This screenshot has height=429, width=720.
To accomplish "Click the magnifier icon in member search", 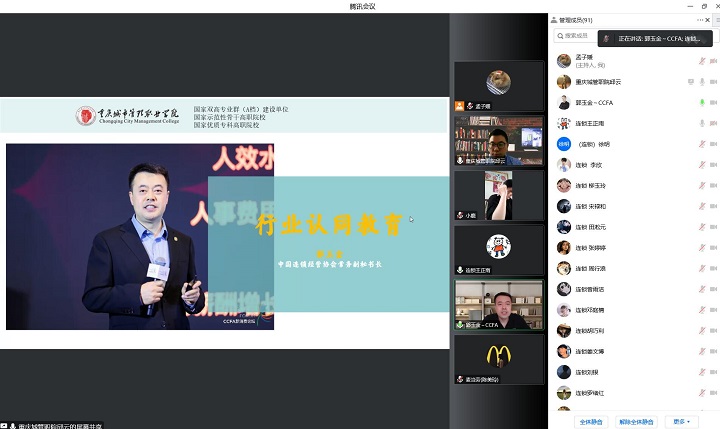I will pos(560,36).
